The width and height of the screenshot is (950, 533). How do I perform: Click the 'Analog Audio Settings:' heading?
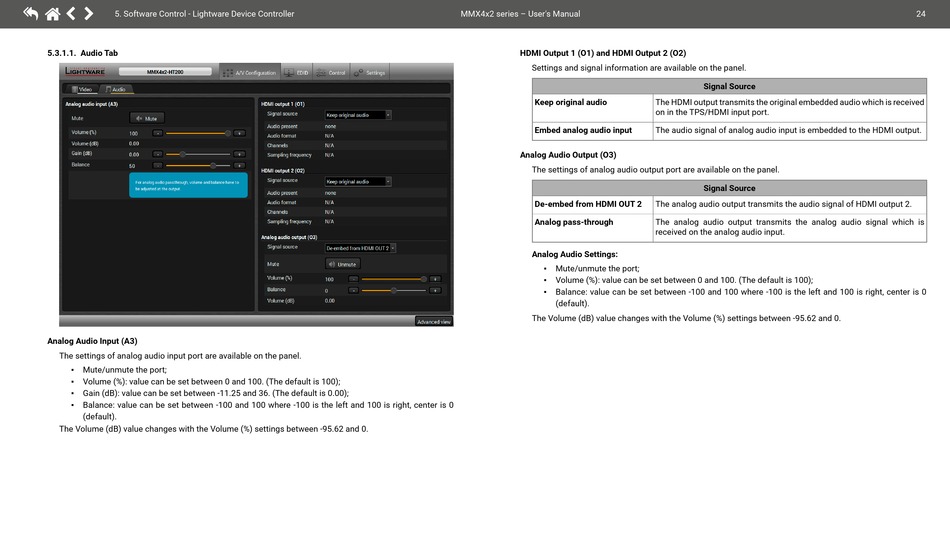pos(574,254)
